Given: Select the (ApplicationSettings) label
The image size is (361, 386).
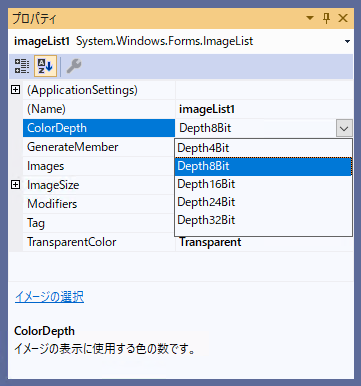Looking at the screenshot, I should click(x=82, y=90).
